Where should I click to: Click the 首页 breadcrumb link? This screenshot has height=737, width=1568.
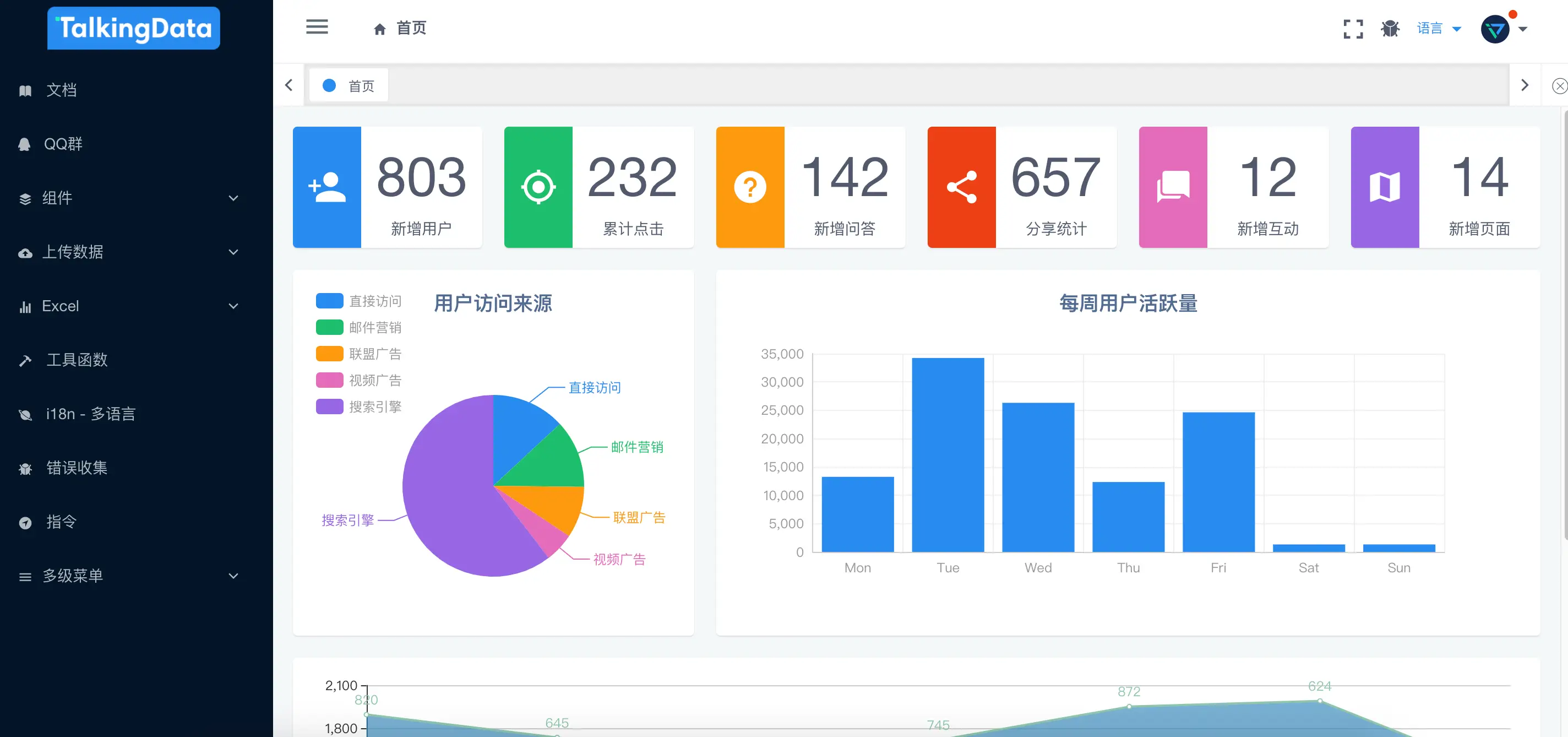pyautogui.click(x=399, y=28)
